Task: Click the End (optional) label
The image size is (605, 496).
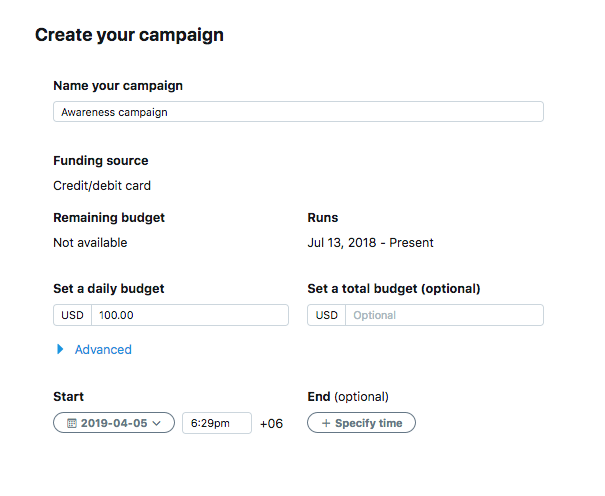Action: click(x=348, y=397)
